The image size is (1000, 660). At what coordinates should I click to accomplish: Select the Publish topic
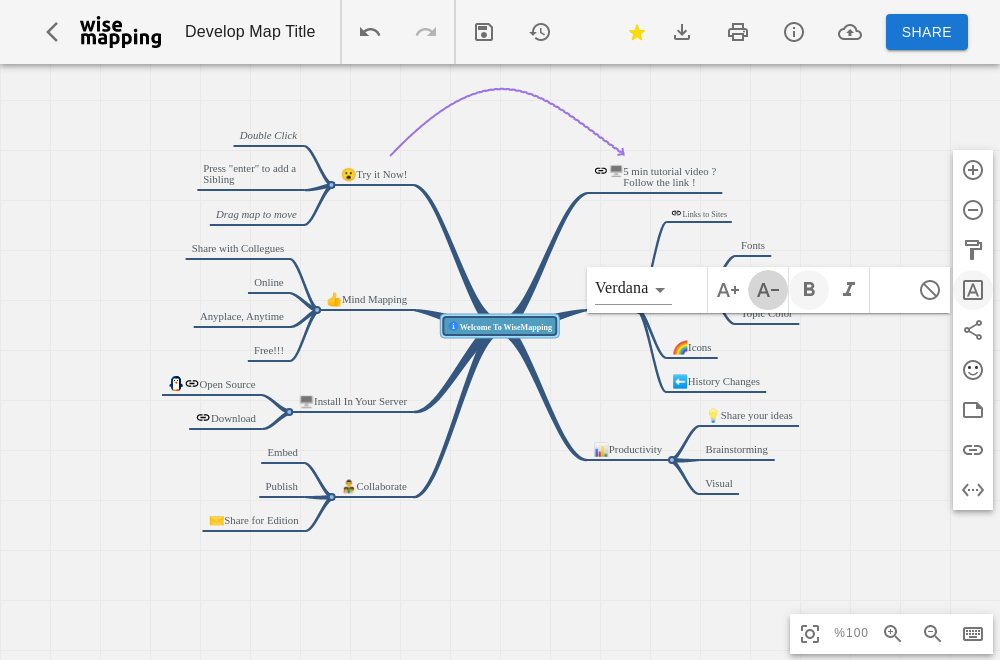click(x=282, y=486)
